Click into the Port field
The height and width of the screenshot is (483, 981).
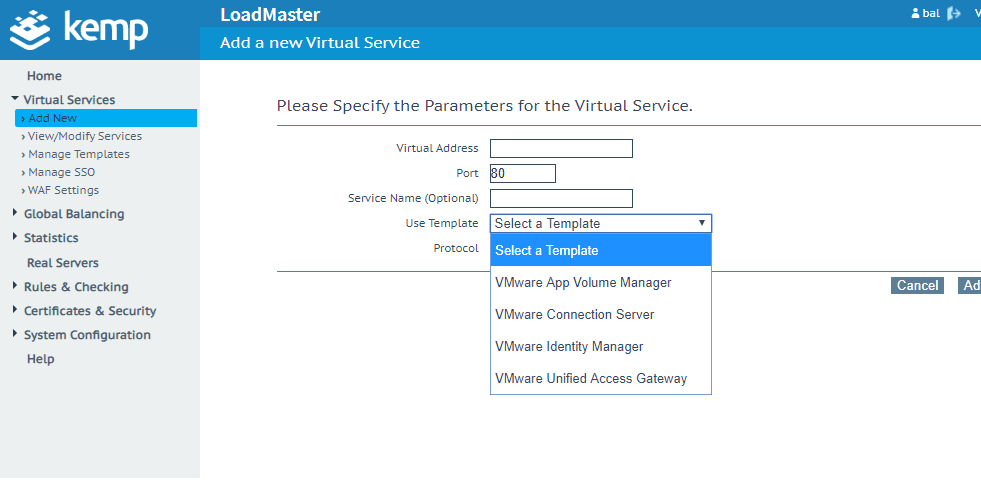point(522,173)
